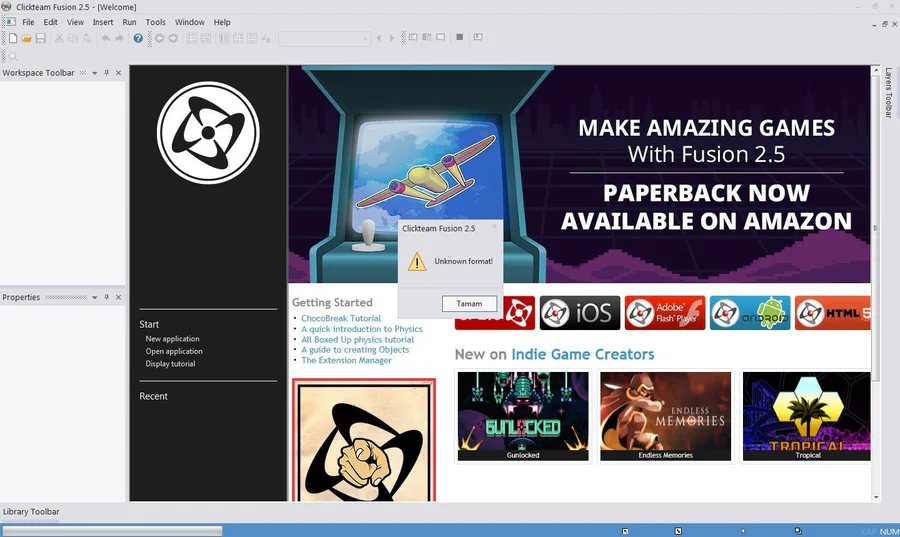The width and height of the screenshot is (900, 537).
Task: Click the Run frame icon
Action: pos(440,37)
